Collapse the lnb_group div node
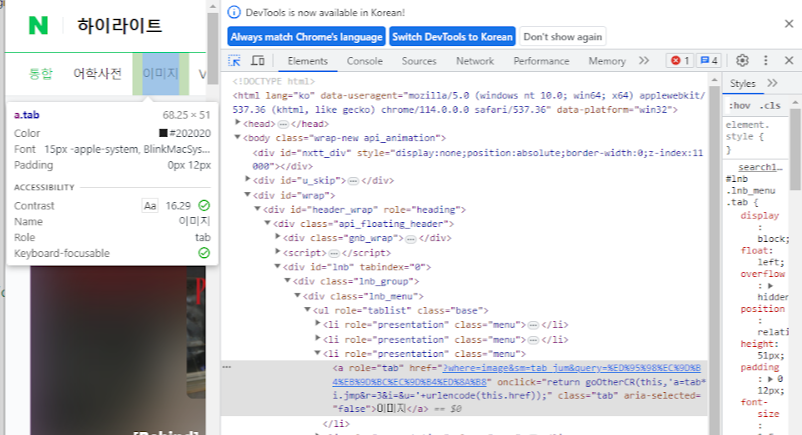This screenshot has height=435, width=802. 287,280
